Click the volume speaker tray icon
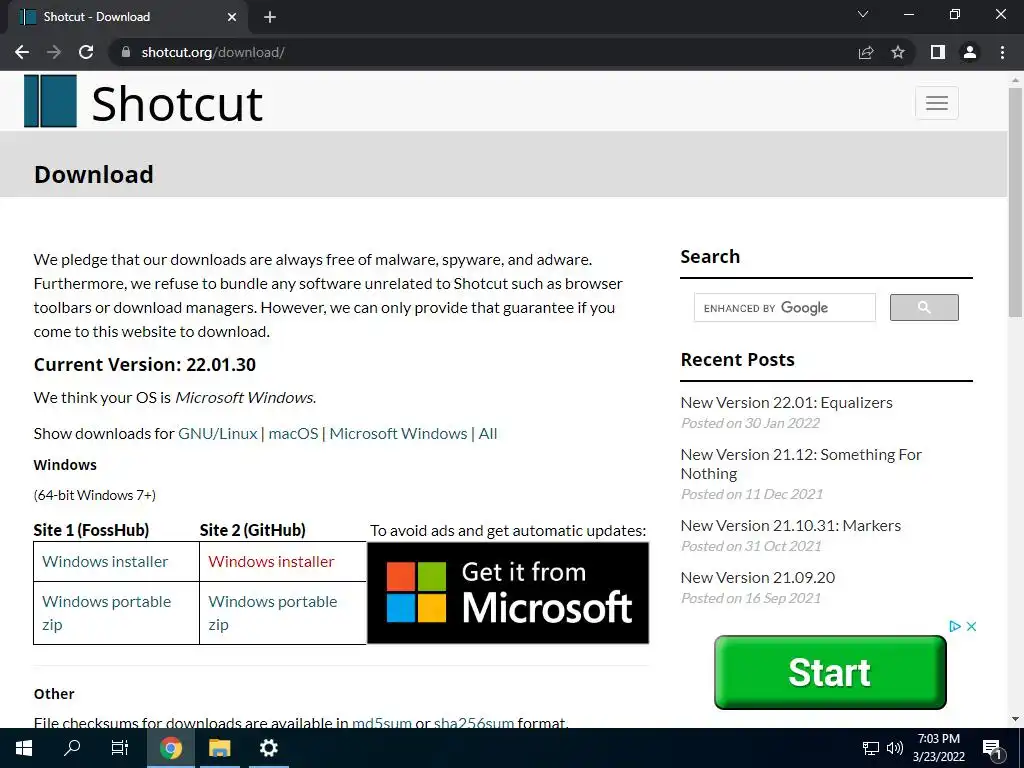1024x768 pixels. [x=895, y=748]
